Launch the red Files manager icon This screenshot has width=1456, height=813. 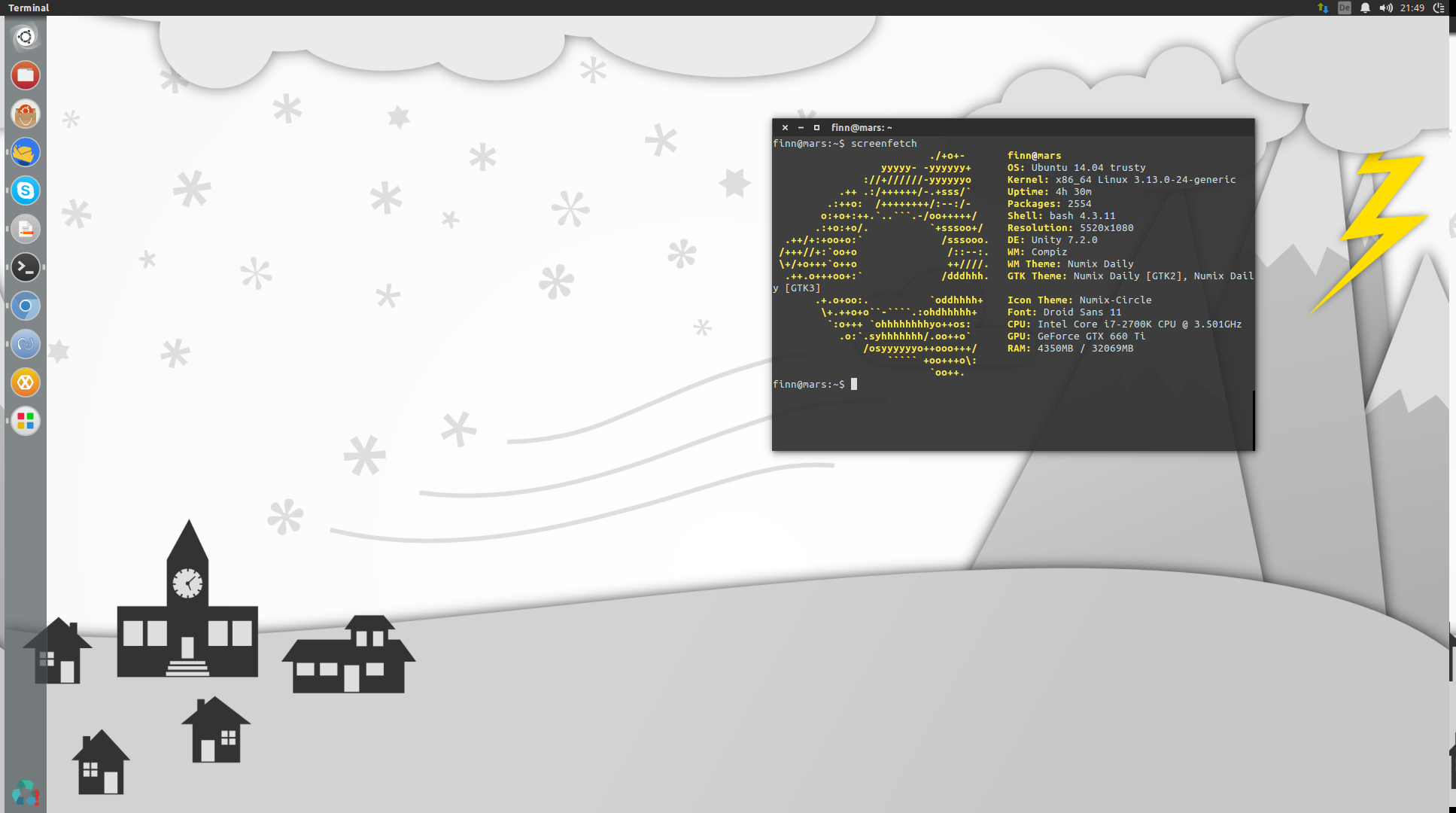point(25,75)
